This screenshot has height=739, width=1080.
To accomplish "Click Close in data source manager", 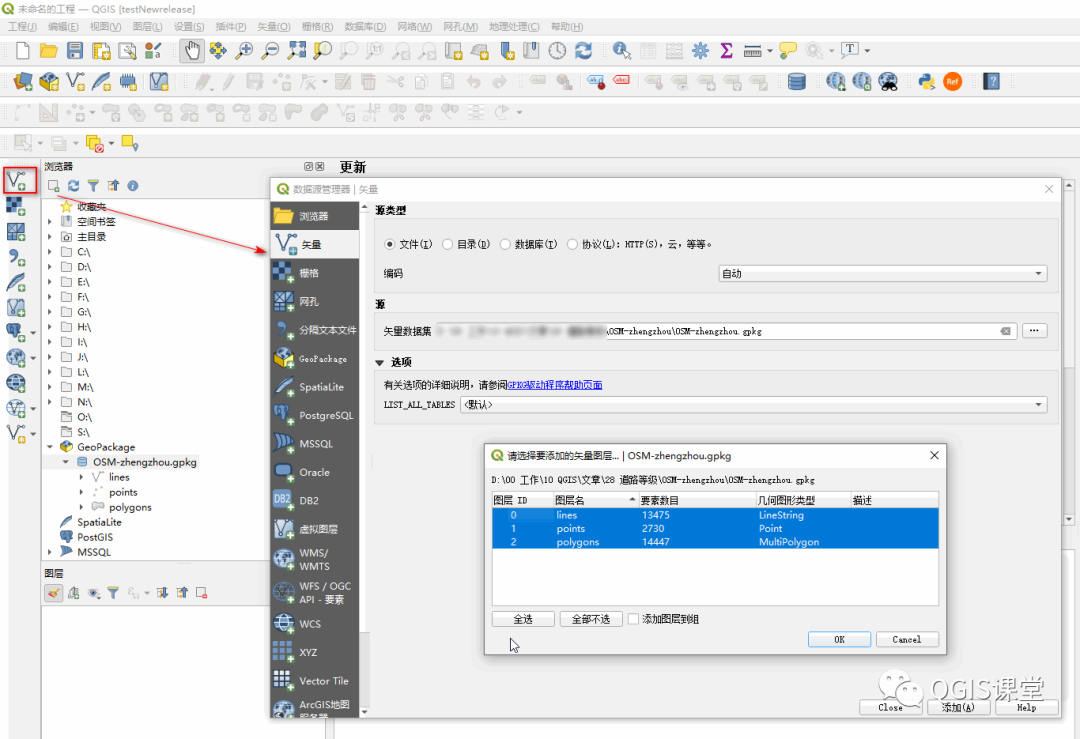I will pos(890,707).
